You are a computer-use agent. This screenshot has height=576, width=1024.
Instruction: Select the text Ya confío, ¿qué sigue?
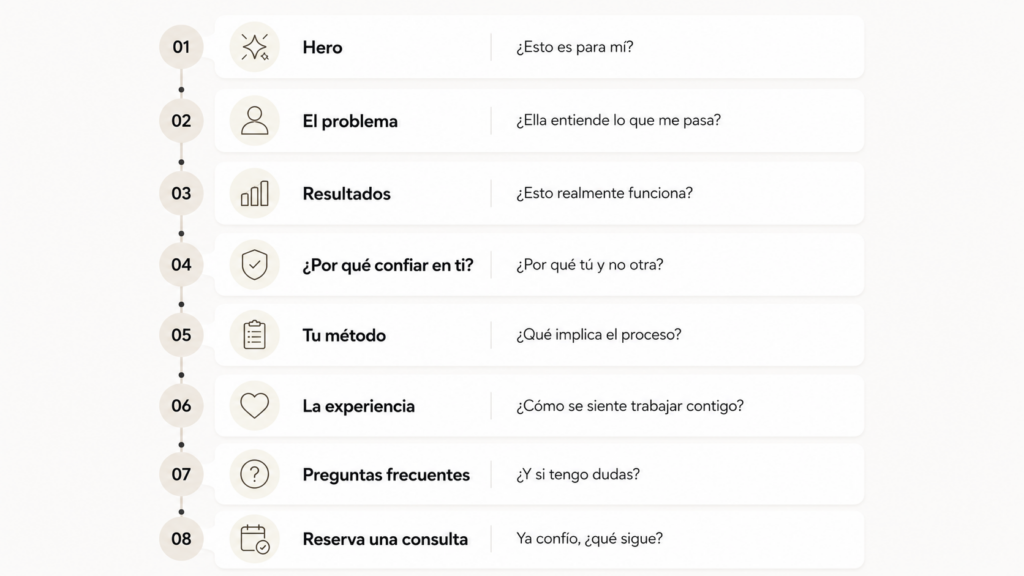coord(590,539)
